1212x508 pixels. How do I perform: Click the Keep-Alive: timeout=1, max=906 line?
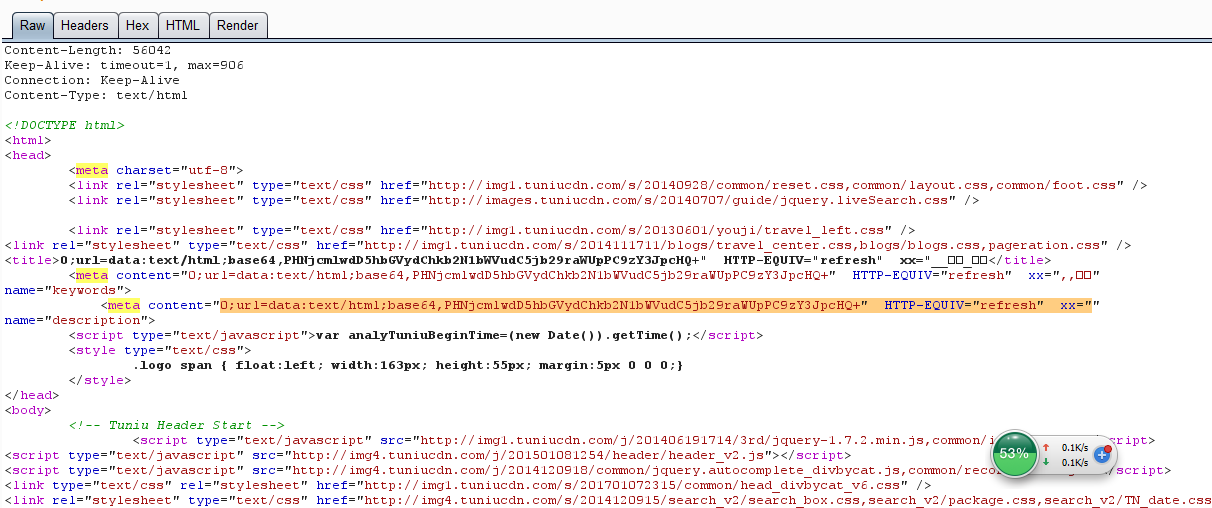point(124,65)
